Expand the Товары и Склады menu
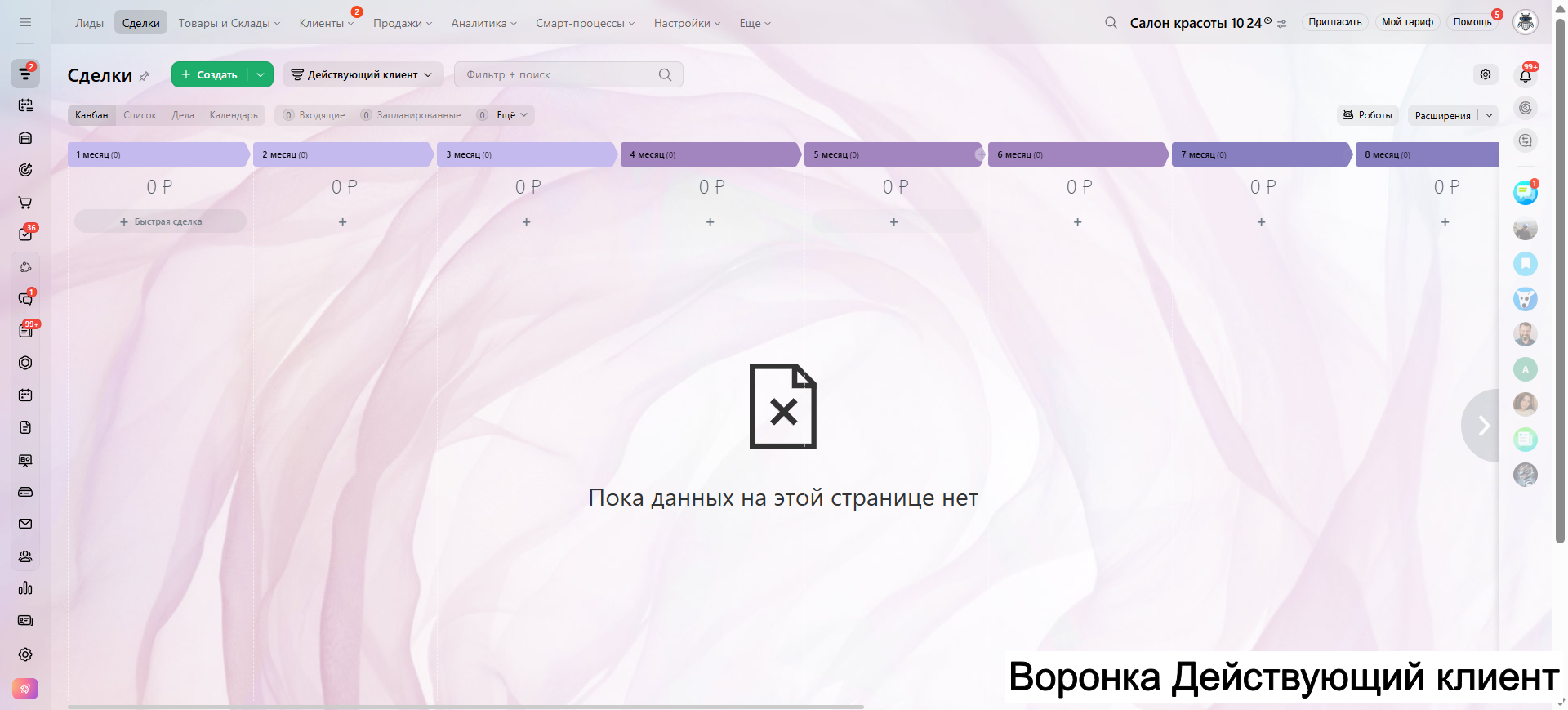Screen dimensions: 1568x710 [x=229, y=23]
